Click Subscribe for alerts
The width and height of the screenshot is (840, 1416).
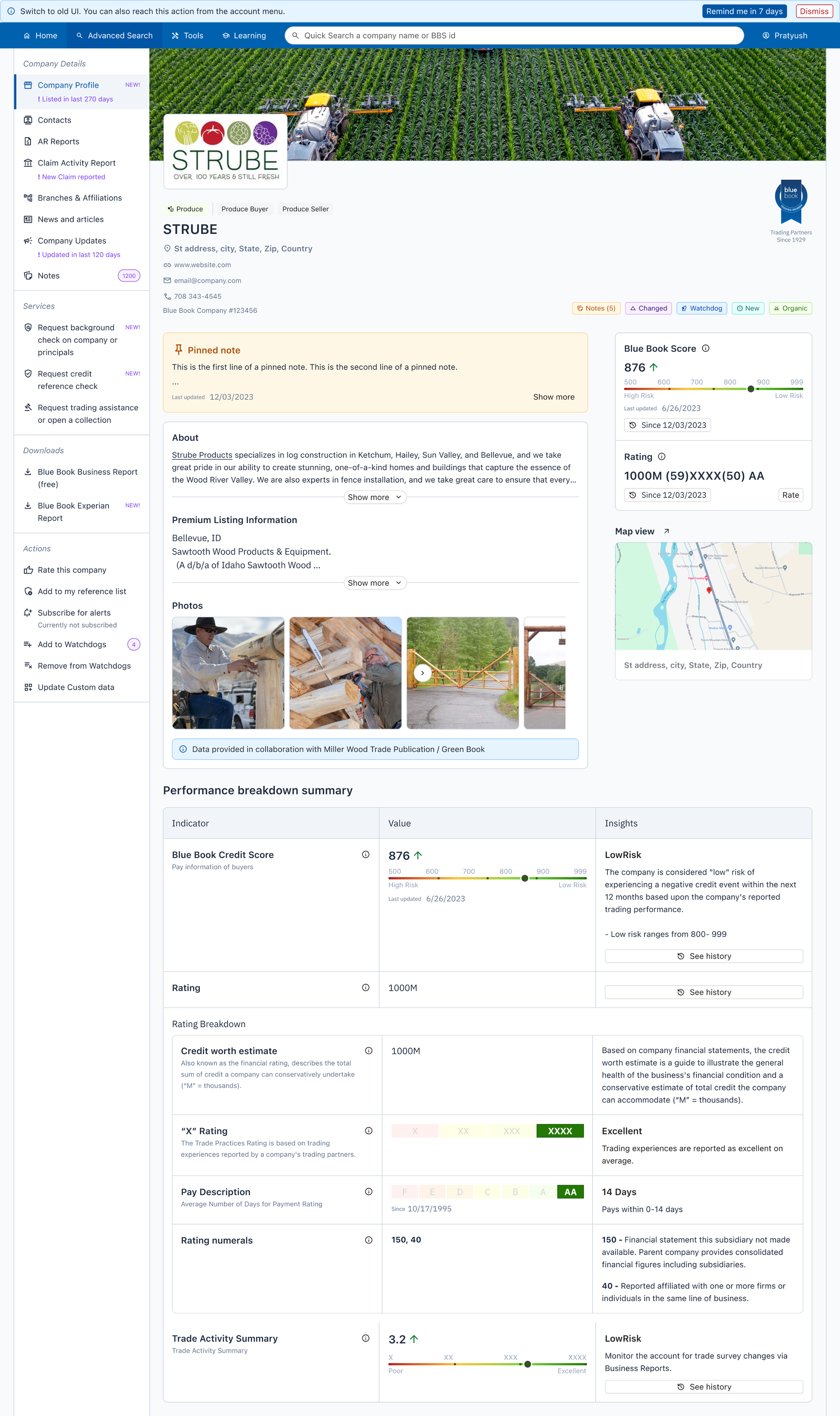(x=82, y=619)
